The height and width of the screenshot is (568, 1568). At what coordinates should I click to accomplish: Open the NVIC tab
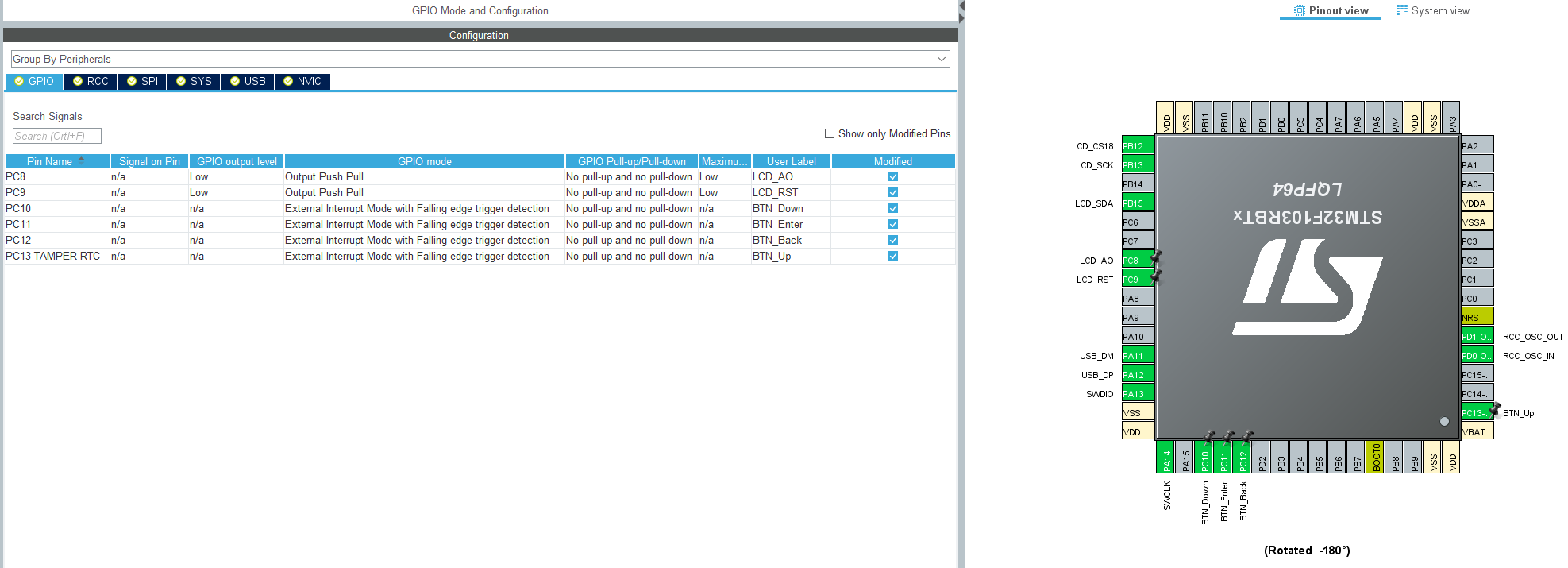click(302, 81)
